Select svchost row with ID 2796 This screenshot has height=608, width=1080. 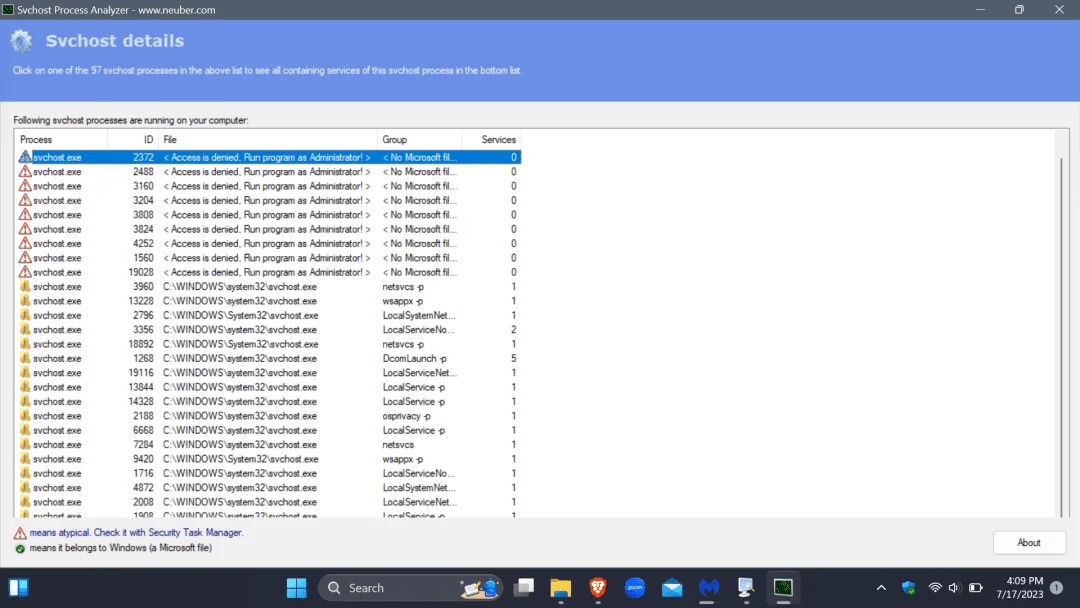click(x=268, y=315)
